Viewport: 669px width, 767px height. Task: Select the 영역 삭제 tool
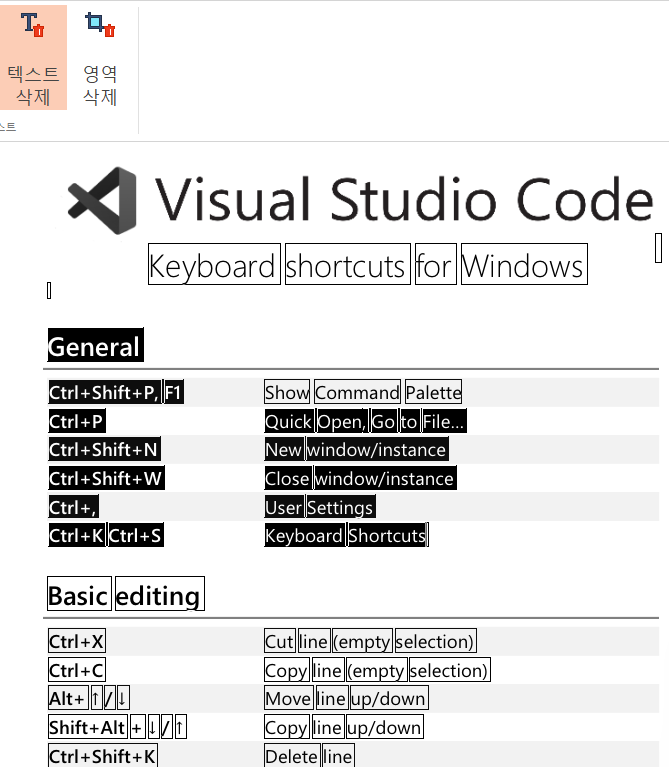tap(100, 57)
